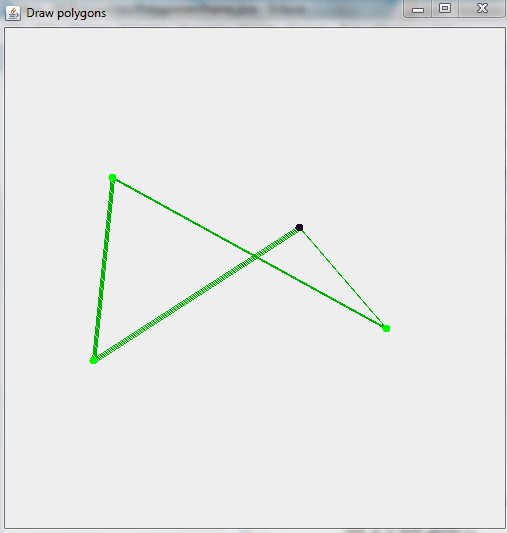Click the Java coffee cup title bar icon

click(13, 14)
